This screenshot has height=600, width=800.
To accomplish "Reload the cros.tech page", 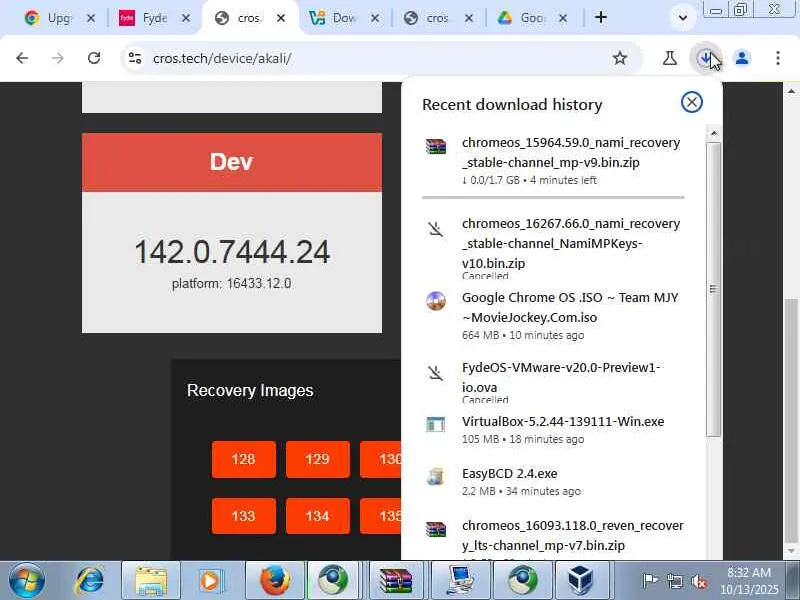I will tap(94, 58).
